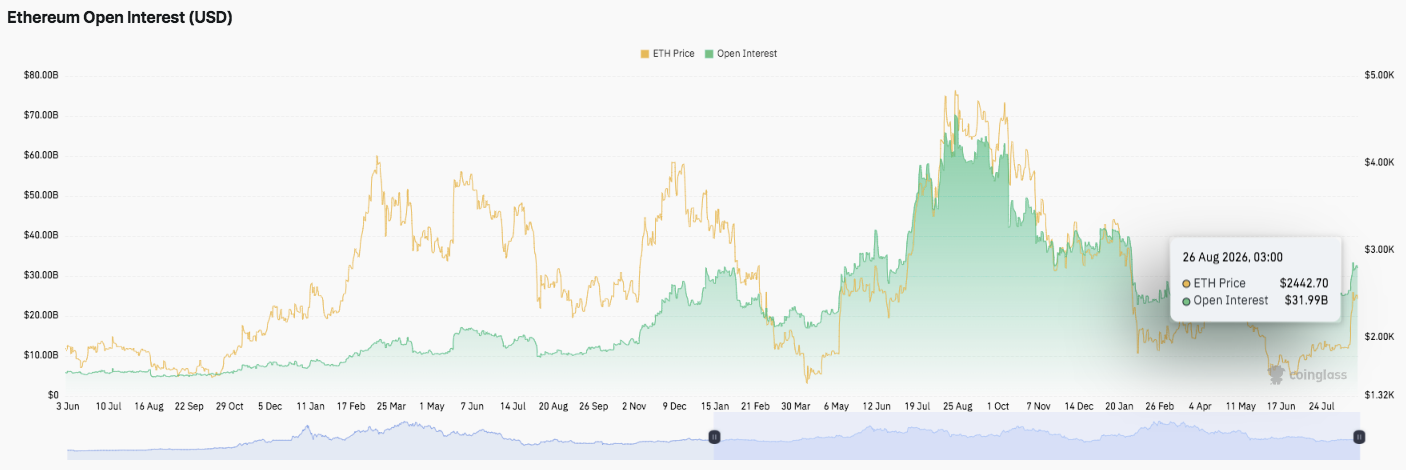Click the yellow ETH Price dot in tooltip
The height and width of the screenshot is (470, 1406).
click(x=1187, y=283)
